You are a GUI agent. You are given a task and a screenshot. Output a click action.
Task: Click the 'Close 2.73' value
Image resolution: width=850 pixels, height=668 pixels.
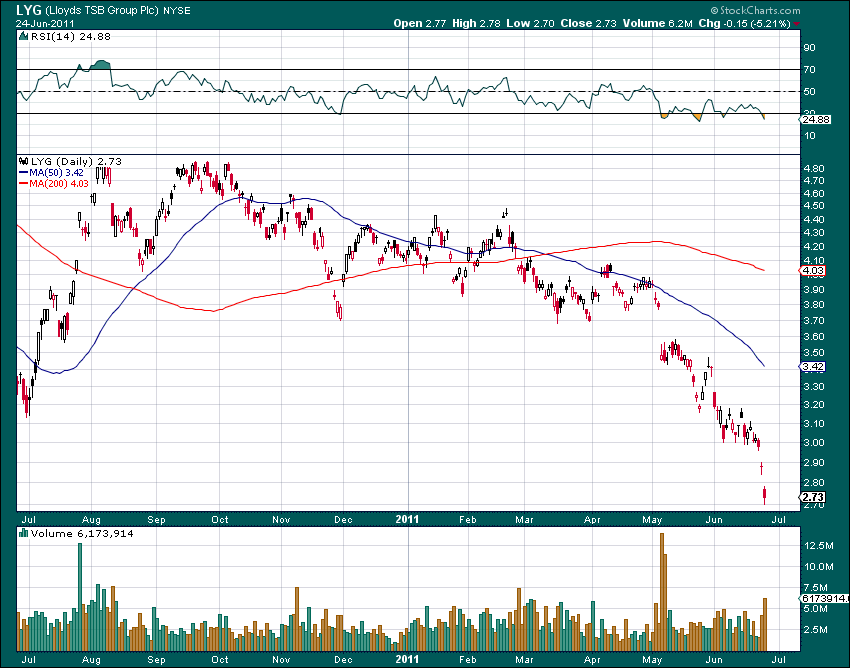click(x=588, y=23)
